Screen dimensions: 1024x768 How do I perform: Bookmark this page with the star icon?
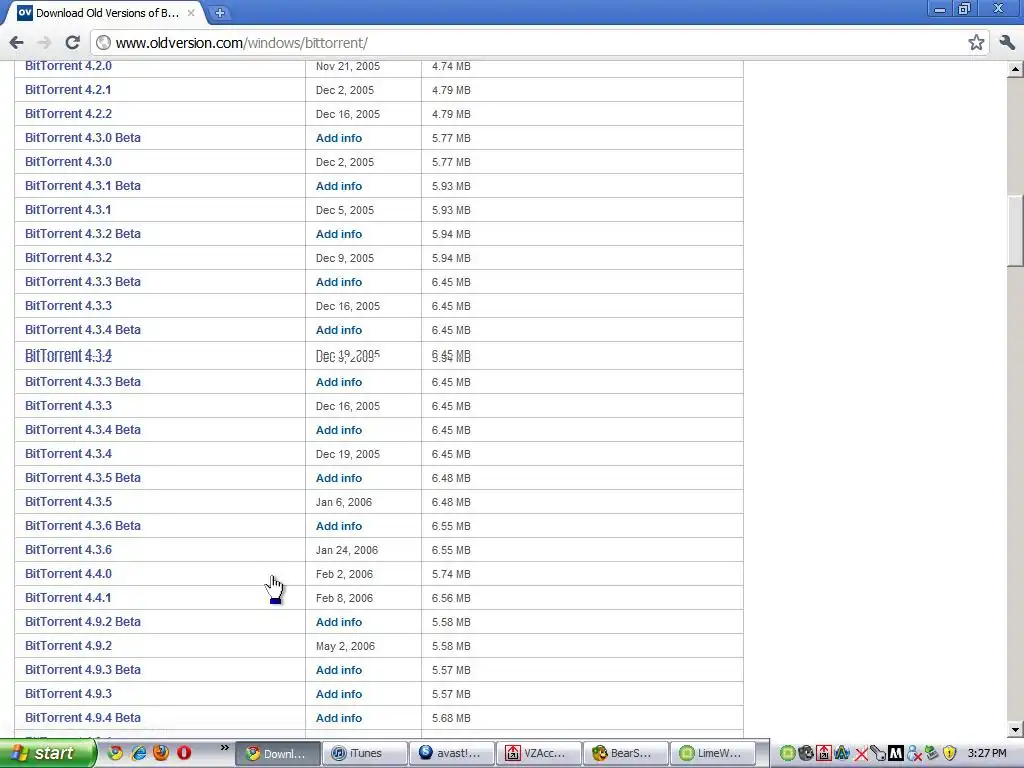point(976,43)
